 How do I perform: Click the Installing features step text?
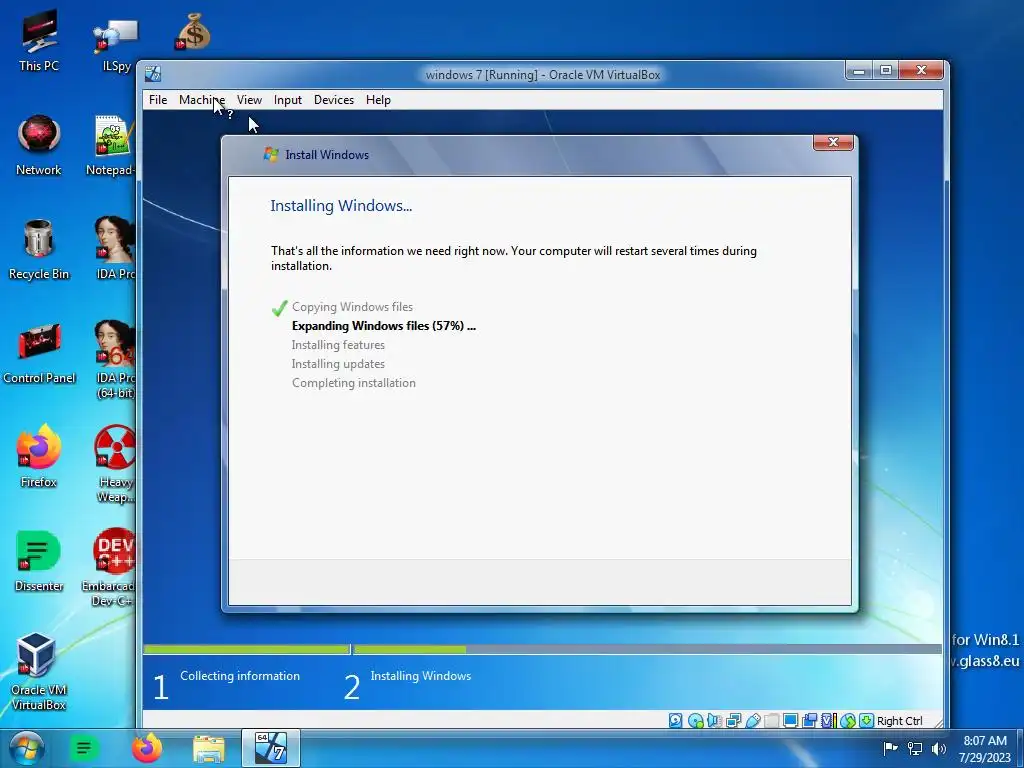tap(338, 345)
